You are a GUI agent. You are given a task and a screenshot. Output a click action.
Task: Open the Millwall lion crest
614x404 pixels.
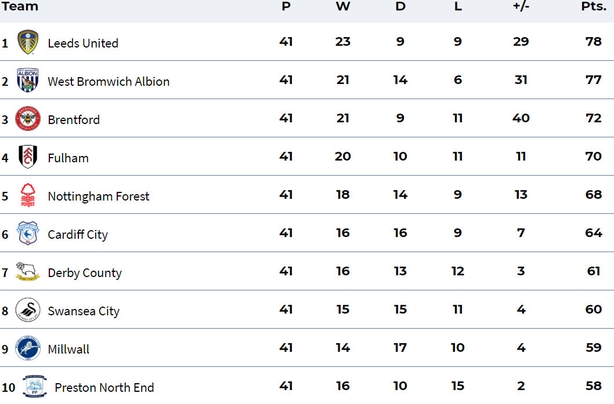coord(28,348)
